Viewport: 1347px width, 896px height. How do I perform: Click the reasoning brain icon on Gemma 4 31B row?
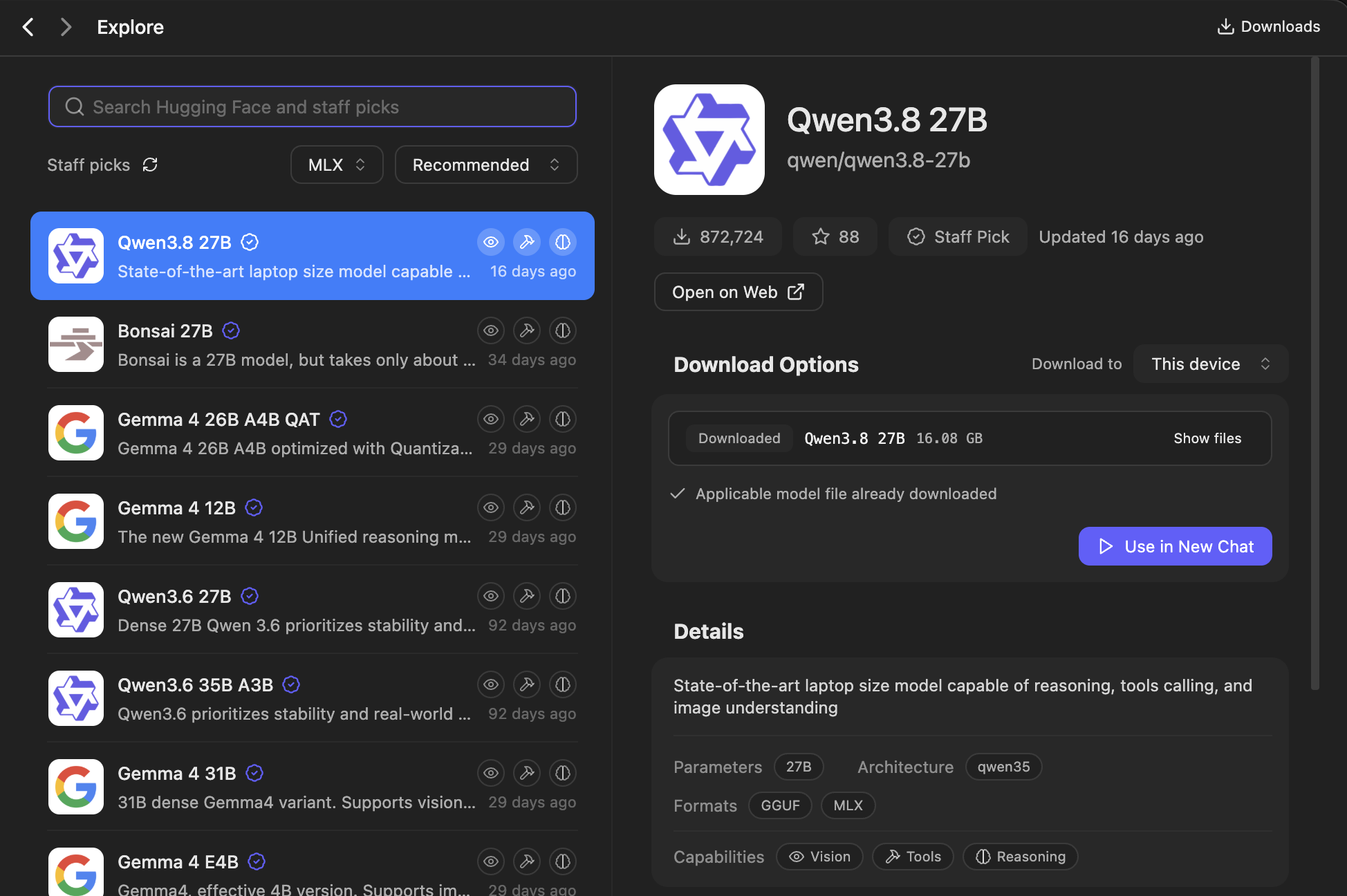point(563,773)
